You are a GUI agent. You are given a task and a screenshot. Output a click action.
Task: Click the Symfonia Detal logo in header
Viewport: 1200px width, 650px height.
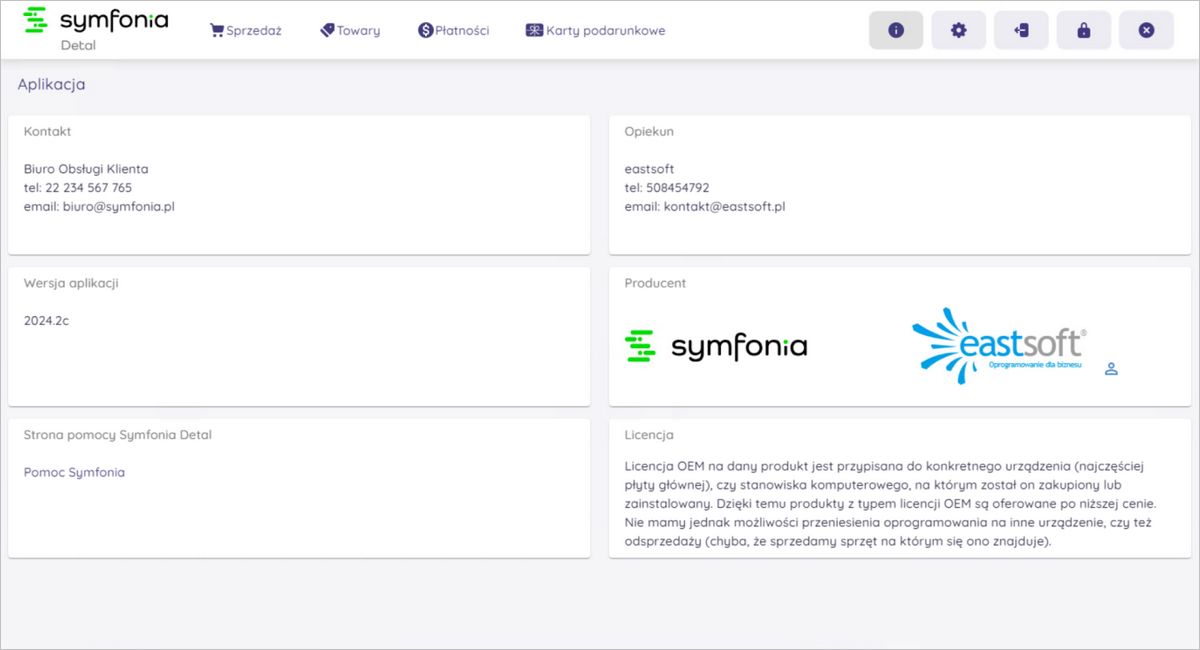coord(95,28)
